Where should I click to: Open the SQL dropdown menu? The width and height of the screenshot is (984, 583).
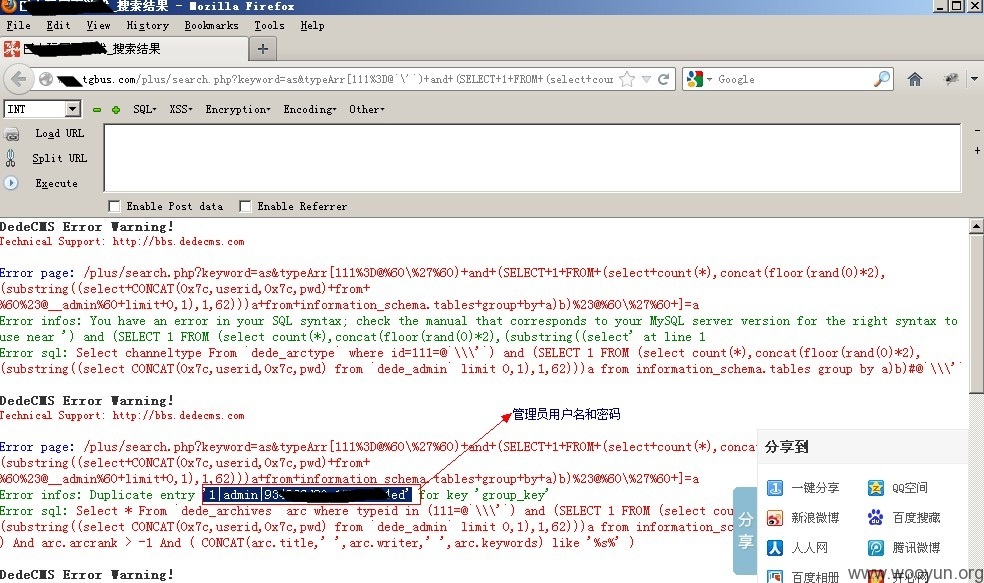tap(144, 109)
